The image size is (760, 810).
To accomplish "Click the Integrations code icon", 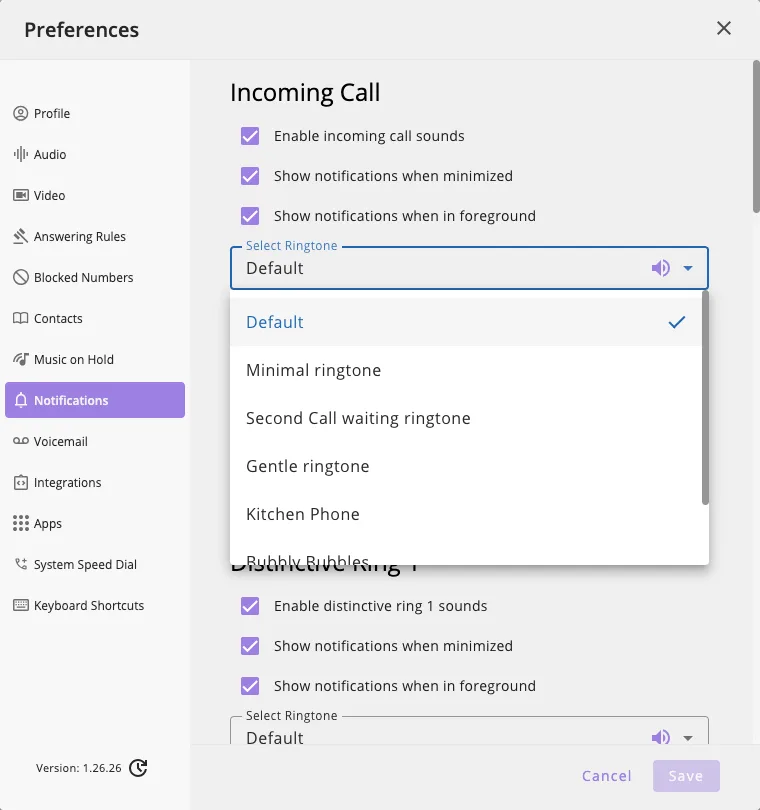I will (x=21, y=482).
